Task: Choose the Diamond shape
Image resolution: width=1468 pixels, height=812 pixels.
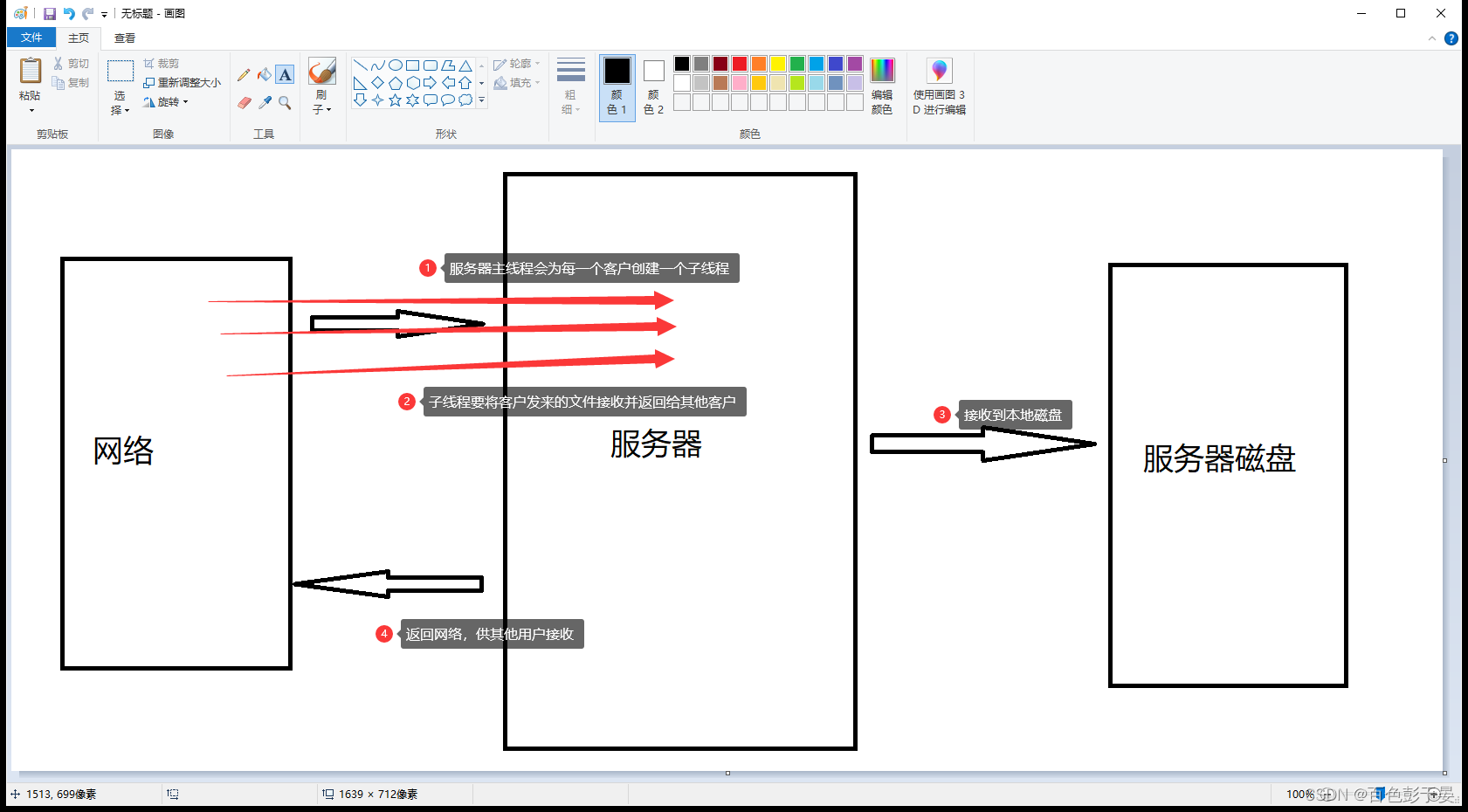Action: click(x=377, y=83)
